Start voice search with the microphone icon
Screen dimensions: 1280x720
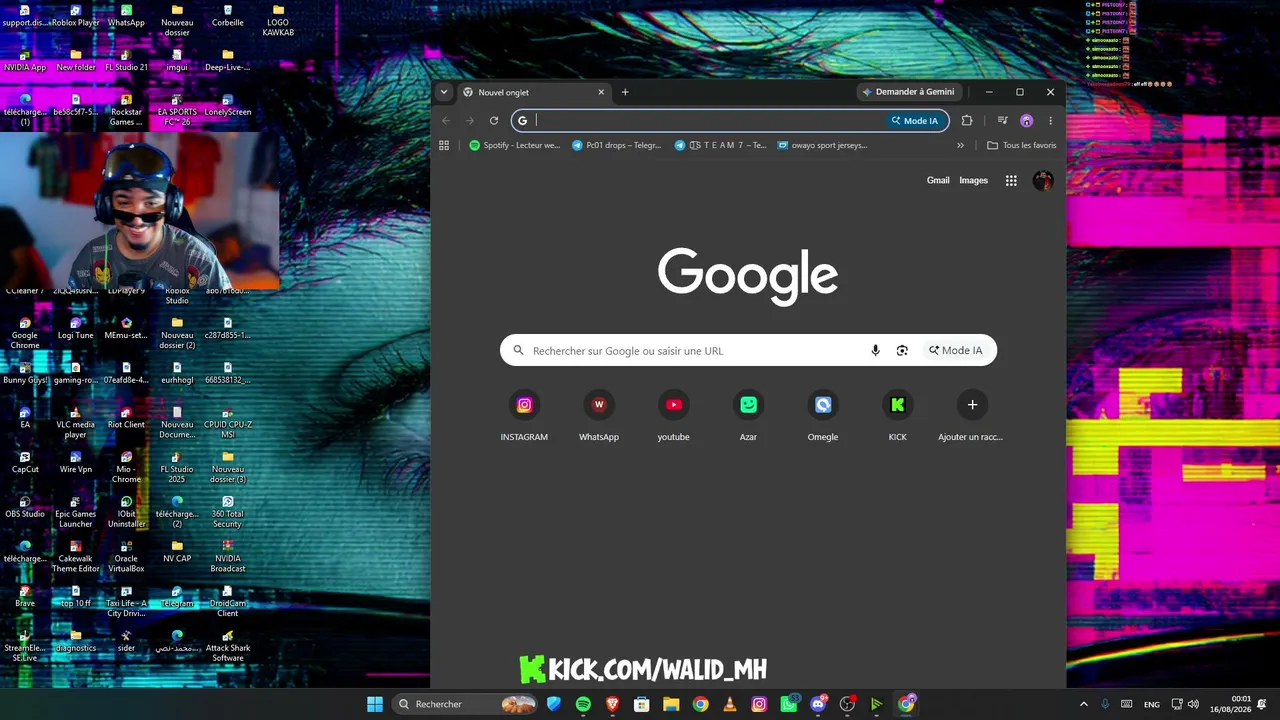tap(876, 350)
